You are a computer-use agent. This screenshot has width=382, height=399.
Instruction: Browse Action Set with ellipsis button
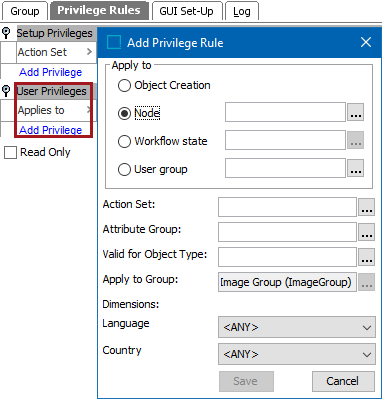pos(367,207)
